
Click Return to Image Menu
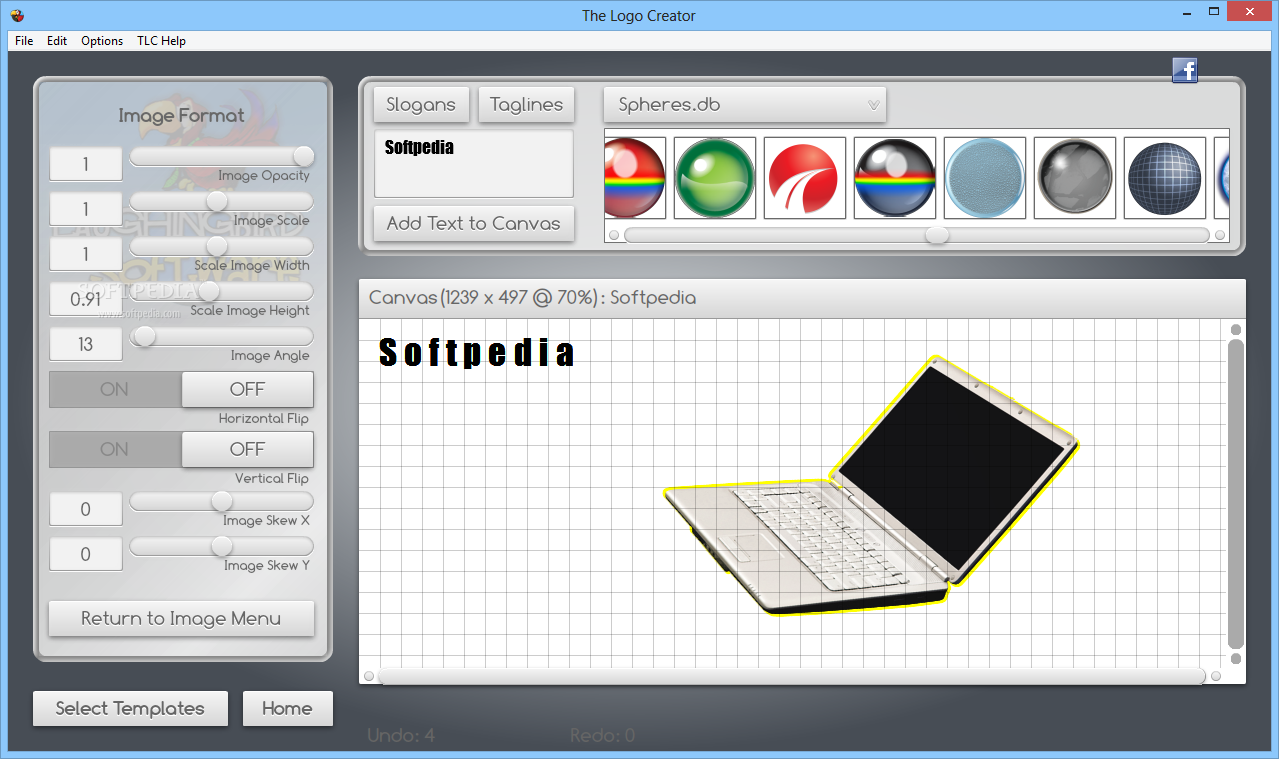[x=181, y=618]
